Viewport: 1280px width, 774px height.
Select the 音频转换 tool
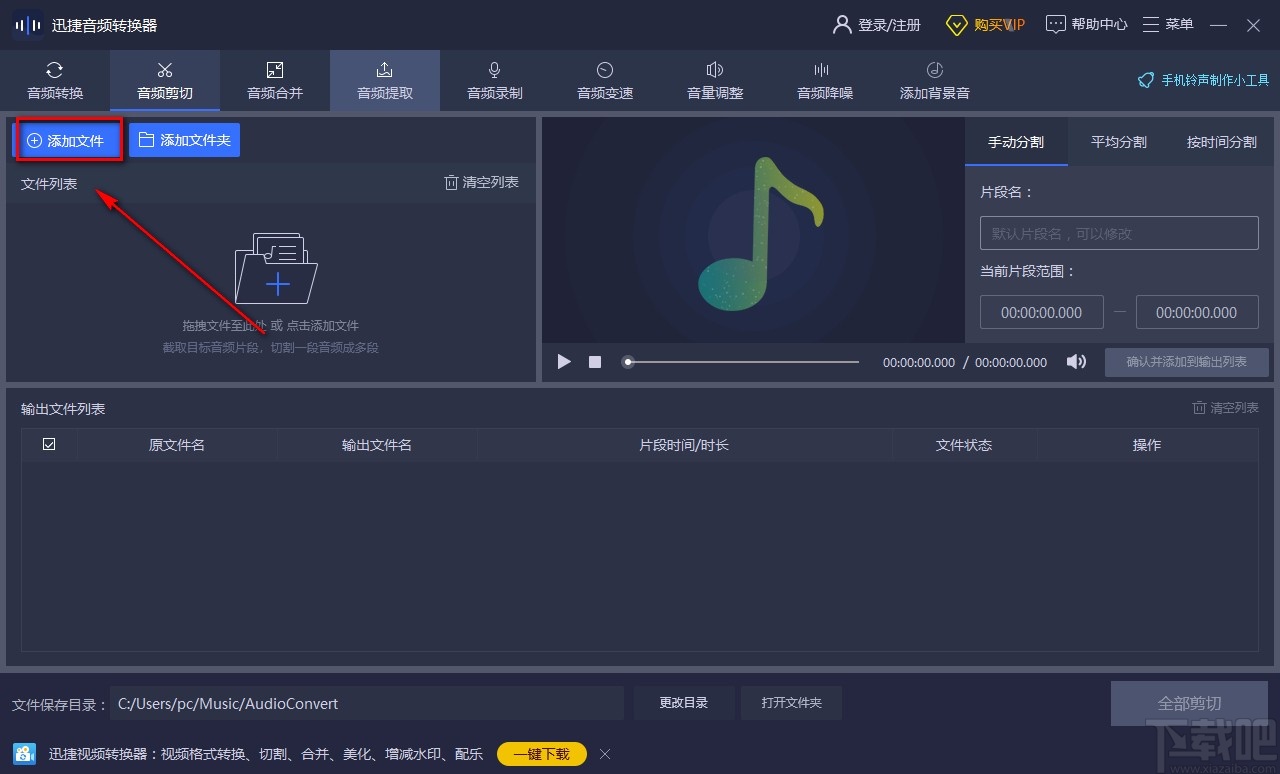click(54, 80)
